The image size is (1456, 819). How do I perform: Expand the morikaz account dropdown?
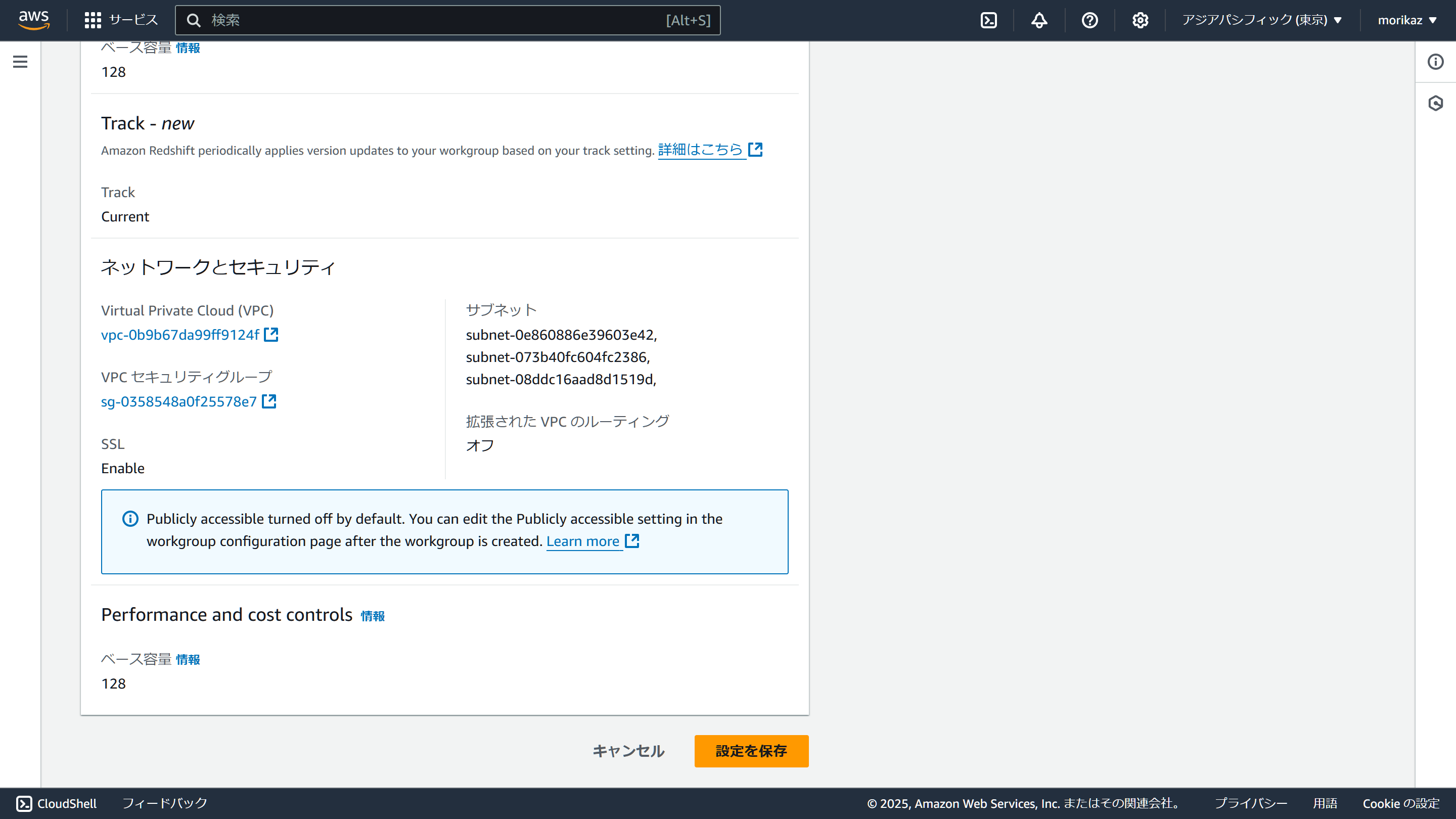click(1406, 20)
